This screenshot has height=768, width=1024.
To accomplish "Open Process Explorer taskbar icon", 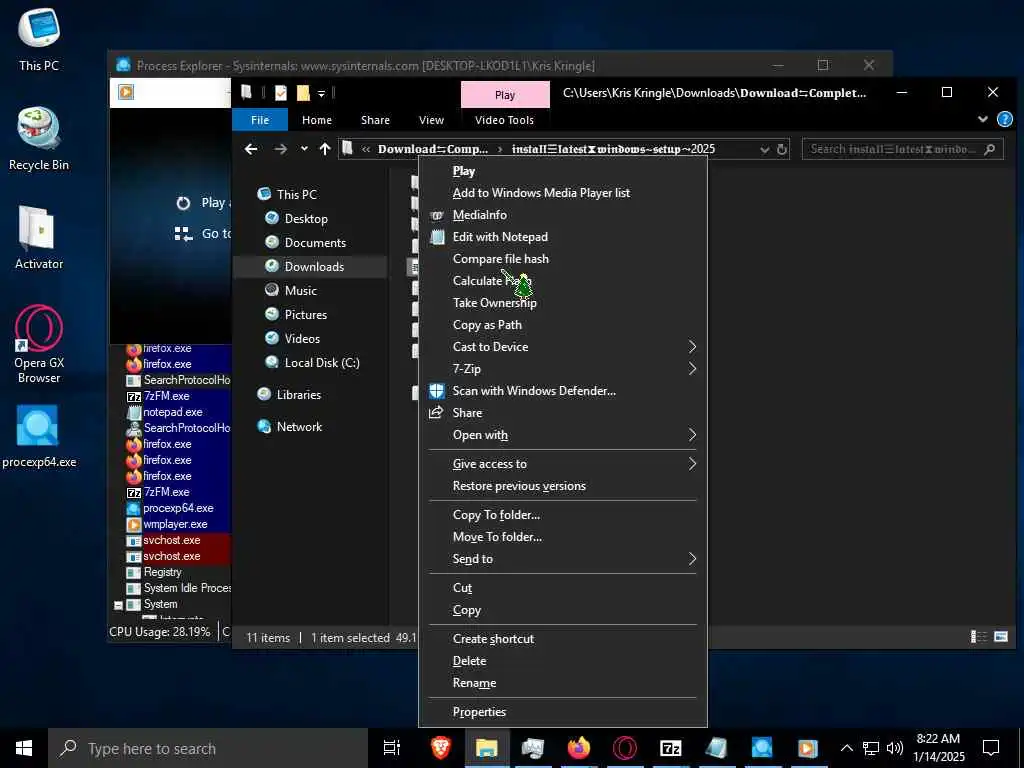I will tap(761, 748).
